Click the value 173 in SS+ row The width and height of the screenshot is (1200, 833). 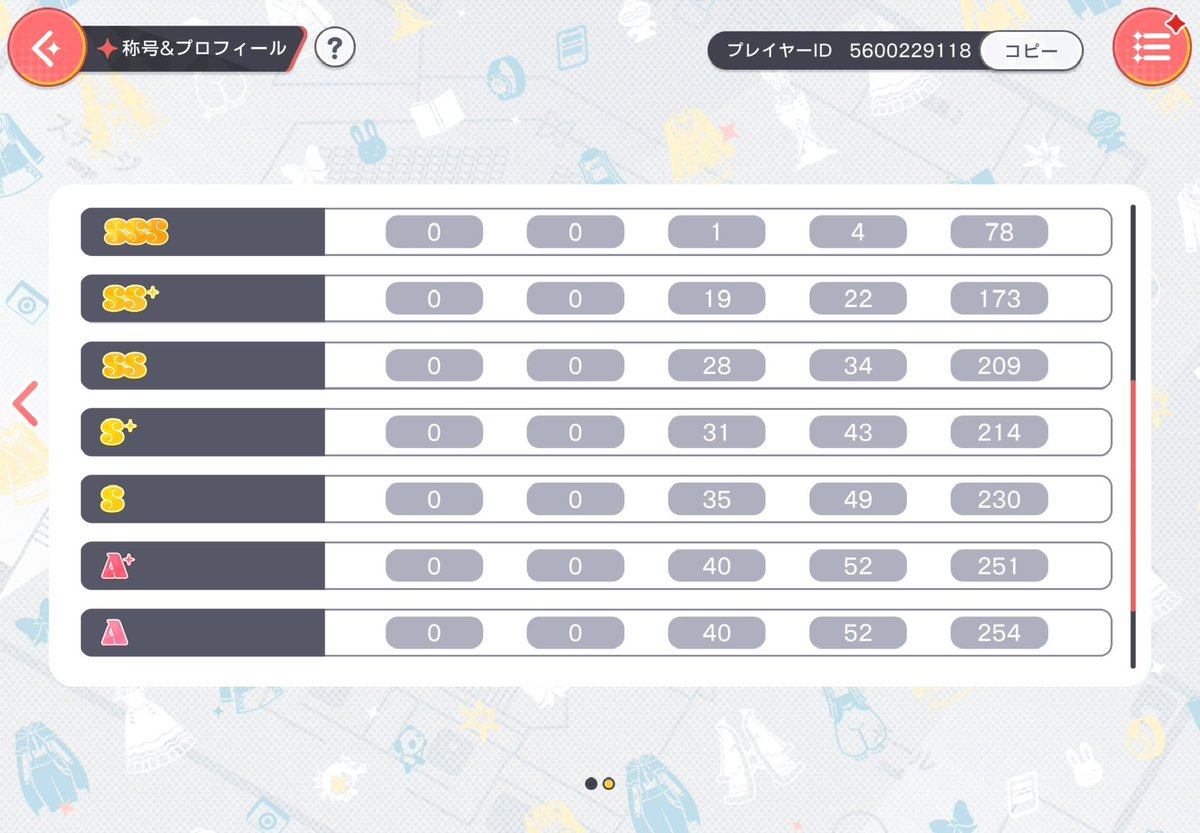pos(999,299)
